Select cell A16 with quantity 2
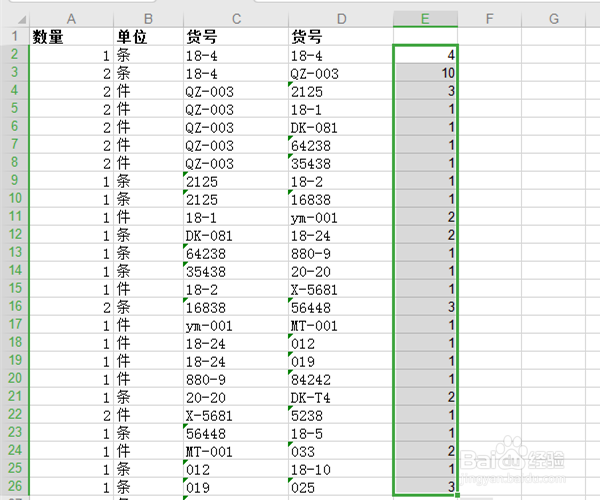The image size is (600, 500). [72, 307]
